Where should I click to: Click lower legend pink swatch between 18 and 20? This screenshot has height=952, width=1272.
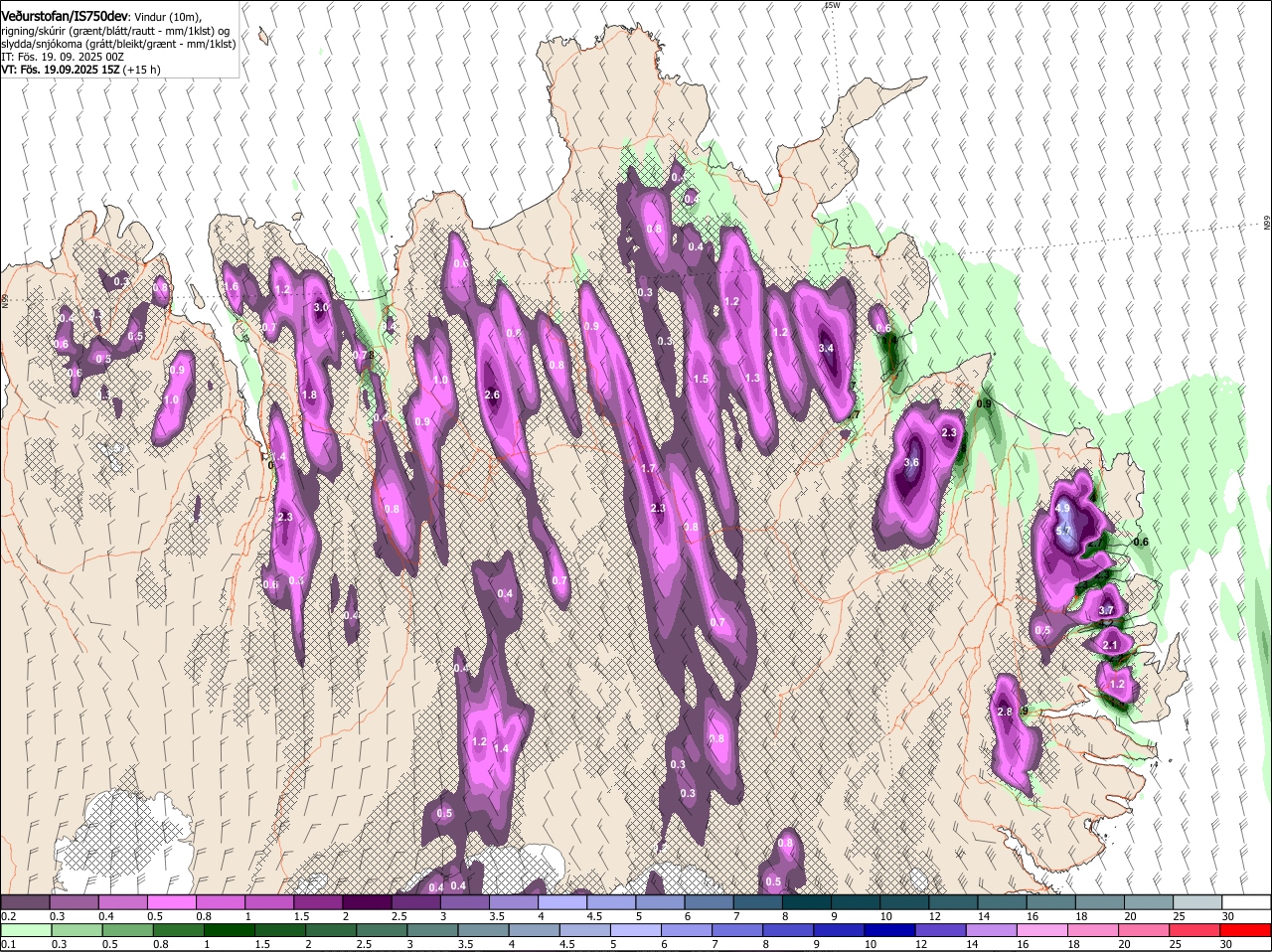tap(1095, 930)
